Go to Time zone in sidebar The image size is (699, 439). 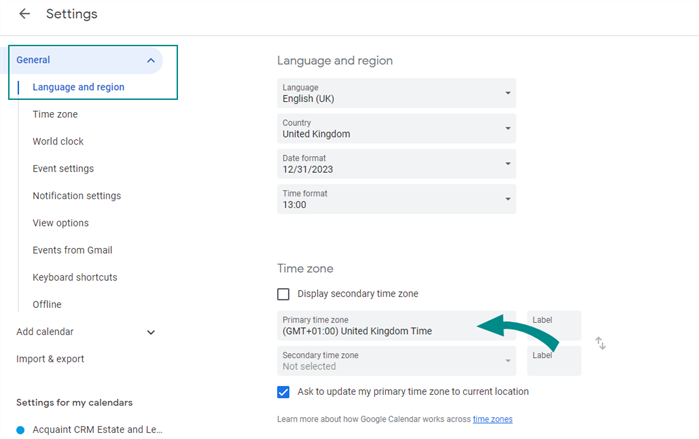click(55, 115)
